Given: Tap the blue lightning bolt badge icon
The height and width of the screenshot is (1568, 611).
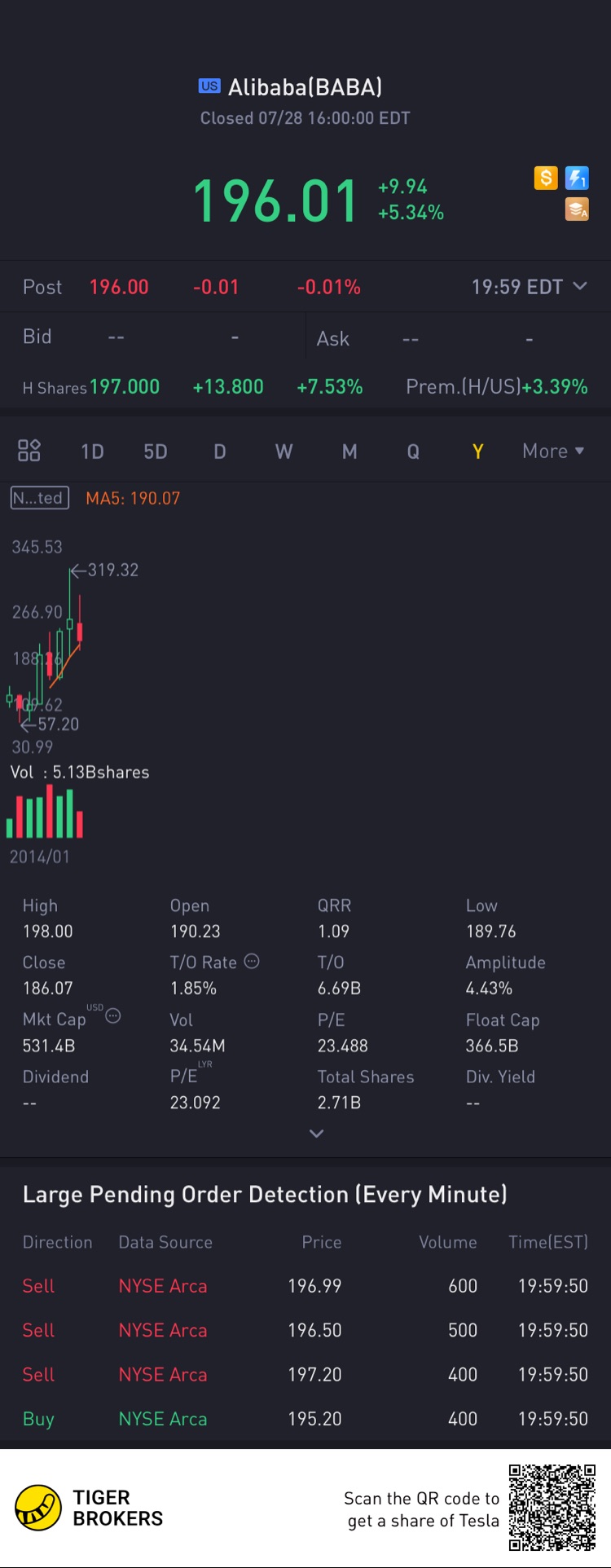Looking at the screenshot, I should [577, 178].
